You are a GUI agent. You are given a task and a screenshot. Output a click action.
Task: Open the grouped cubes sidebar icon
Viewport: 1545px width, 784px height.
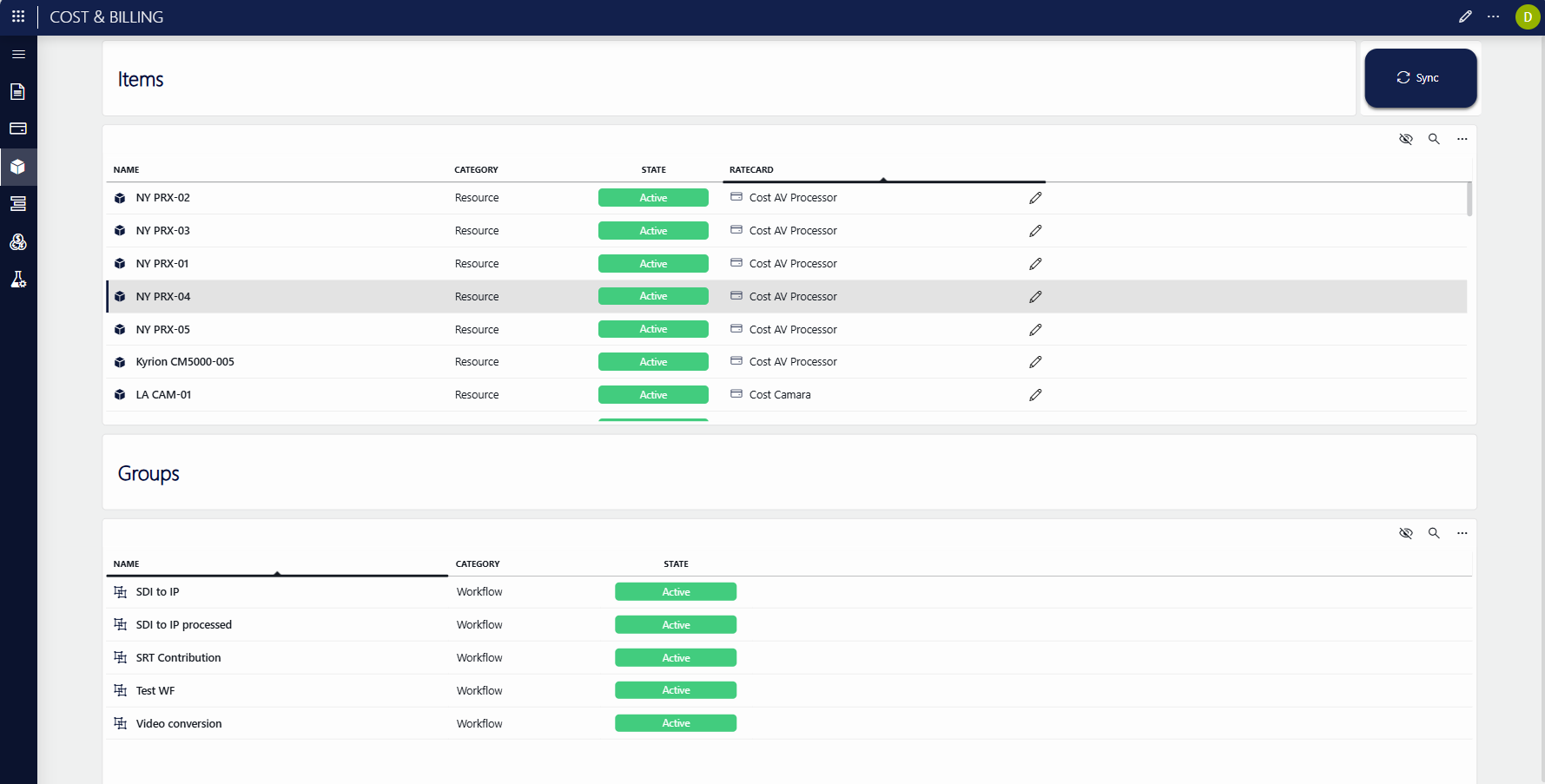coord(18,241)
